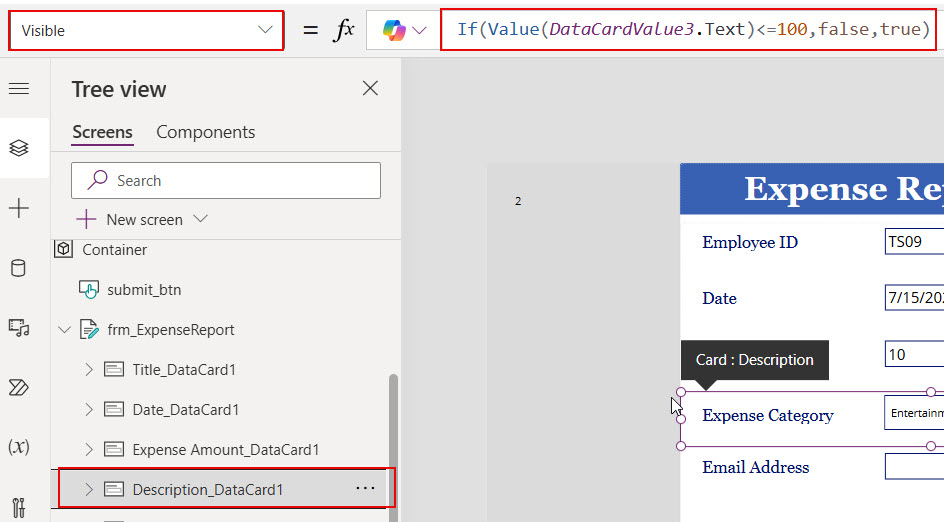Select frm_ExpenseReport in the tree
944x522 pixels.
170,330
